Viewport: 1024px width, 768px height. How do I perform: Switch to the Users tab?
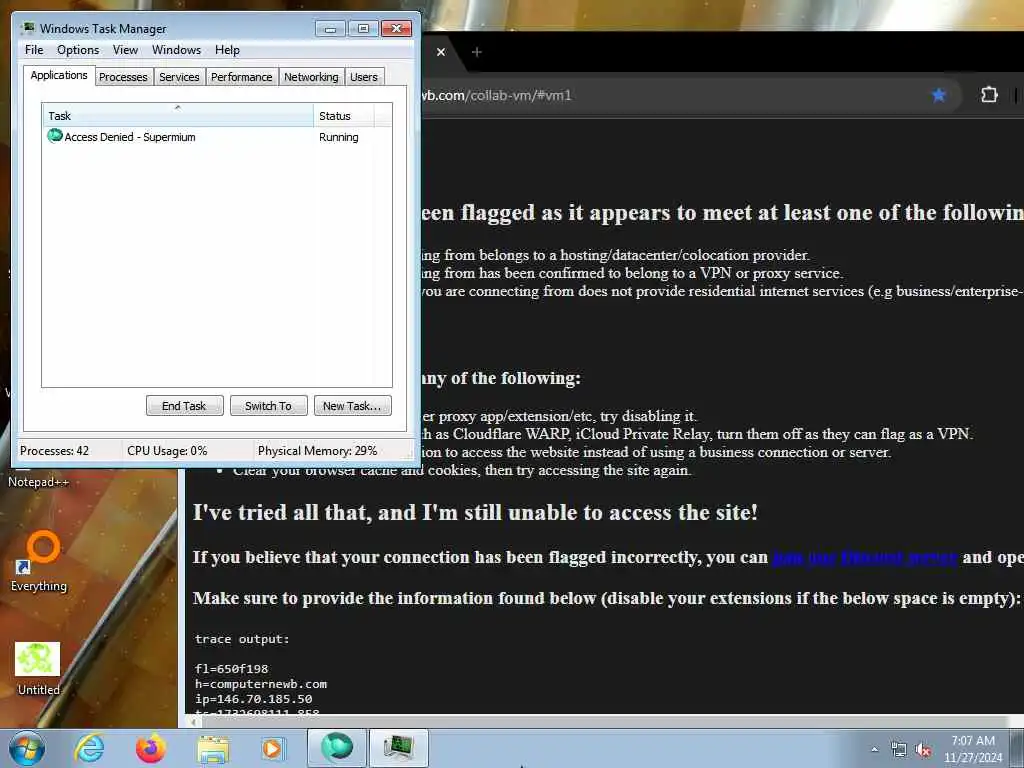(364, 77)
